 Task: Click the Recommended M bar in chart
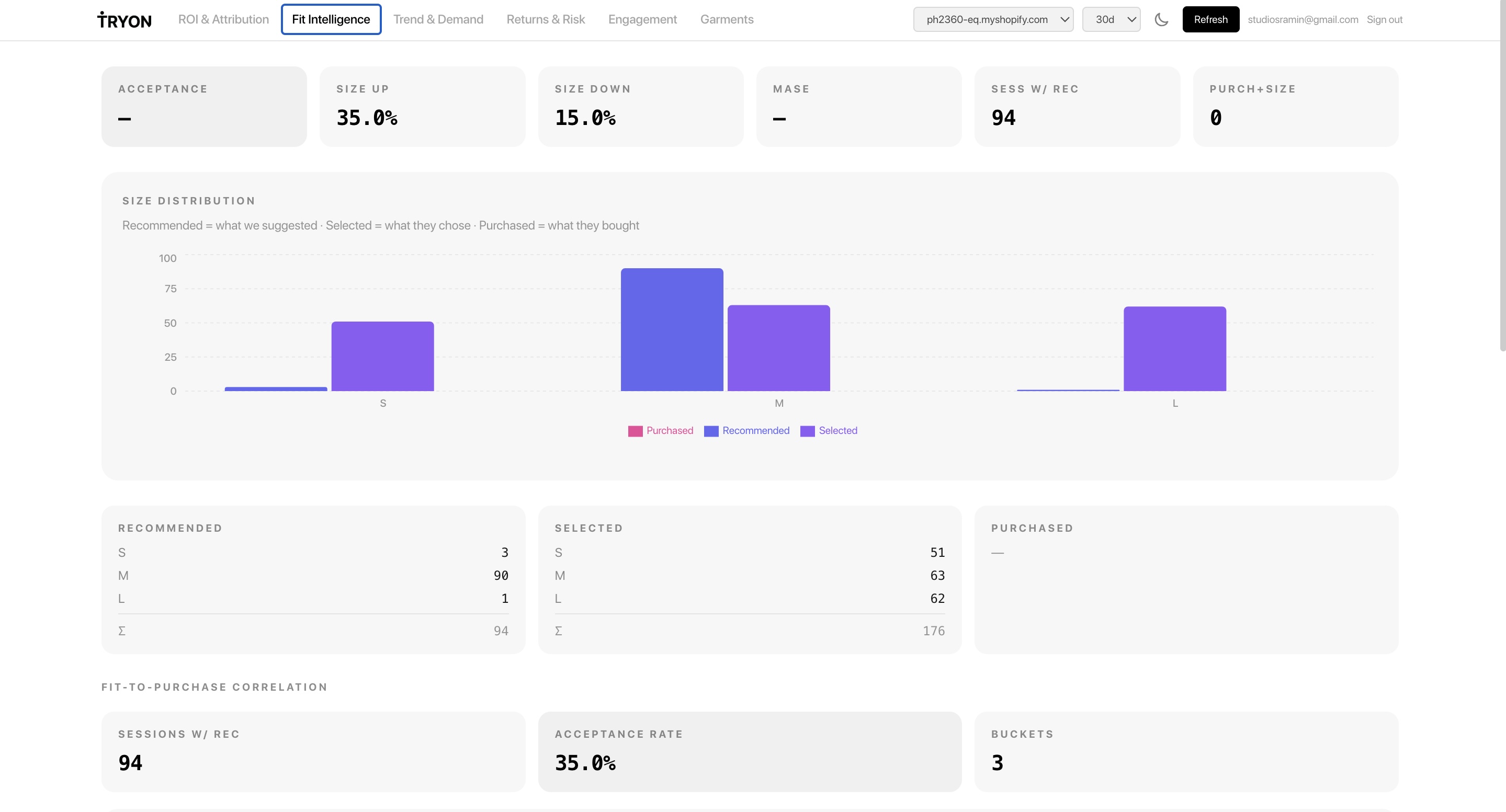point(672,329)
